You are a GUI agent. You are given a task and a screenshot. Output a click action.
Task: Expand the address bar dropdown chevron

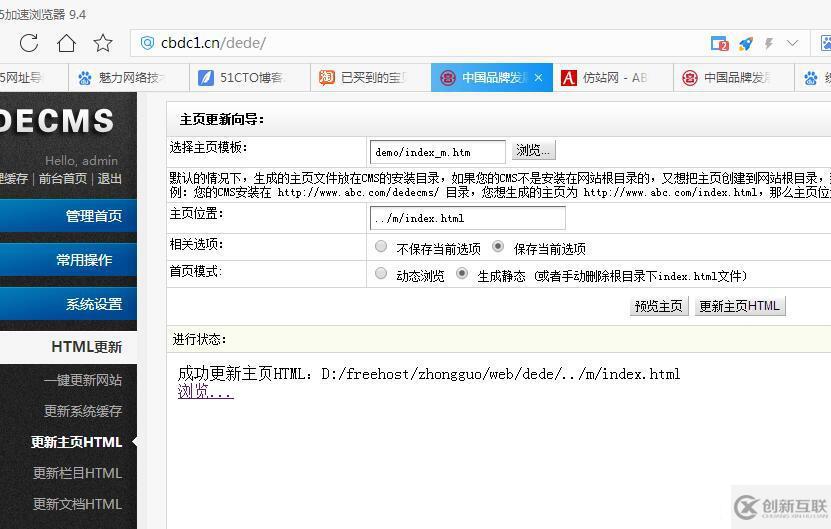(792, 43)
